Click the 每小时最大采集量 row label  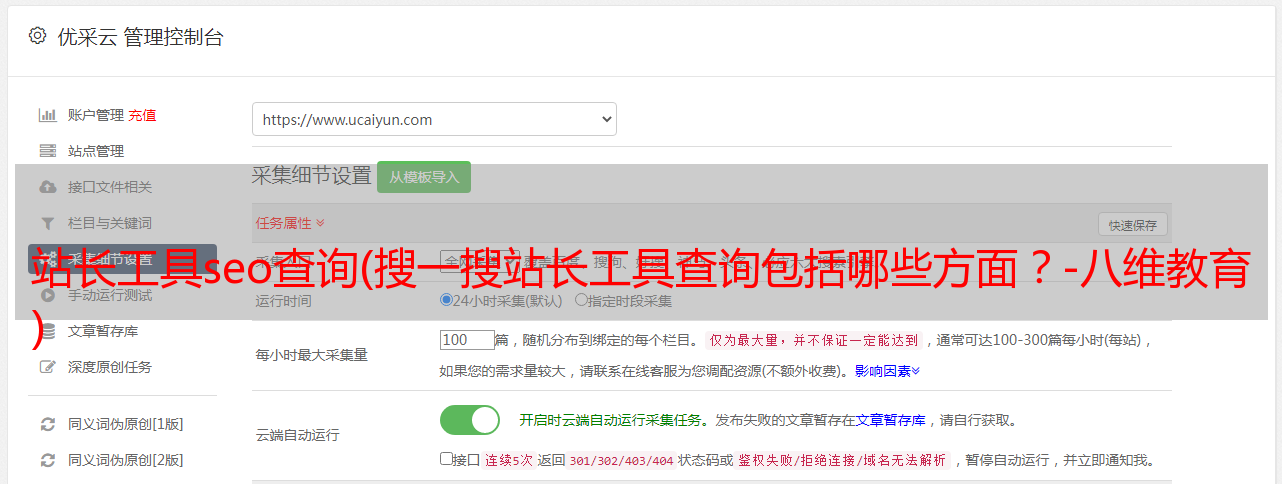click(311, 355)
